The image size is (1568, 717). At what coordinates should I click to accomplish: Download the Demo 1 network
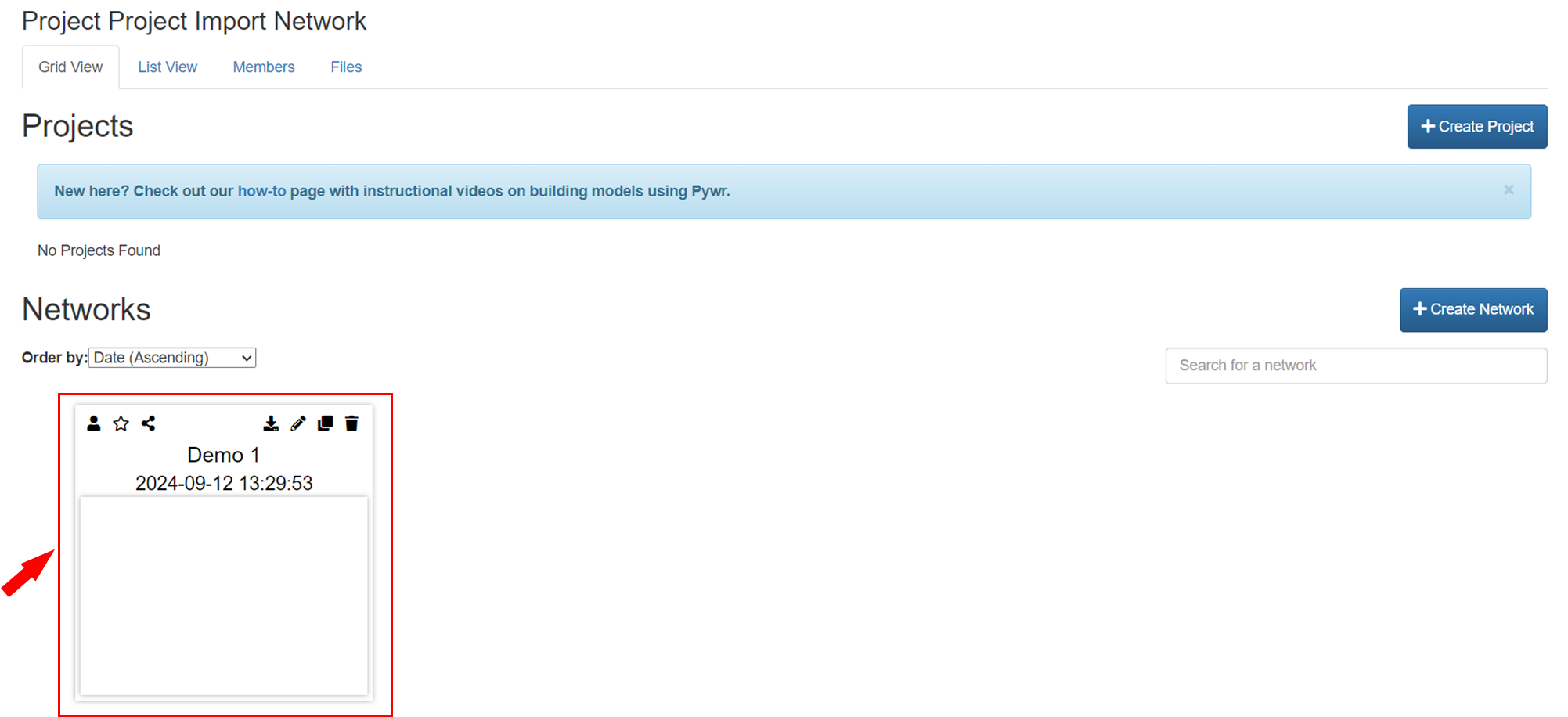tap(271, 423)
